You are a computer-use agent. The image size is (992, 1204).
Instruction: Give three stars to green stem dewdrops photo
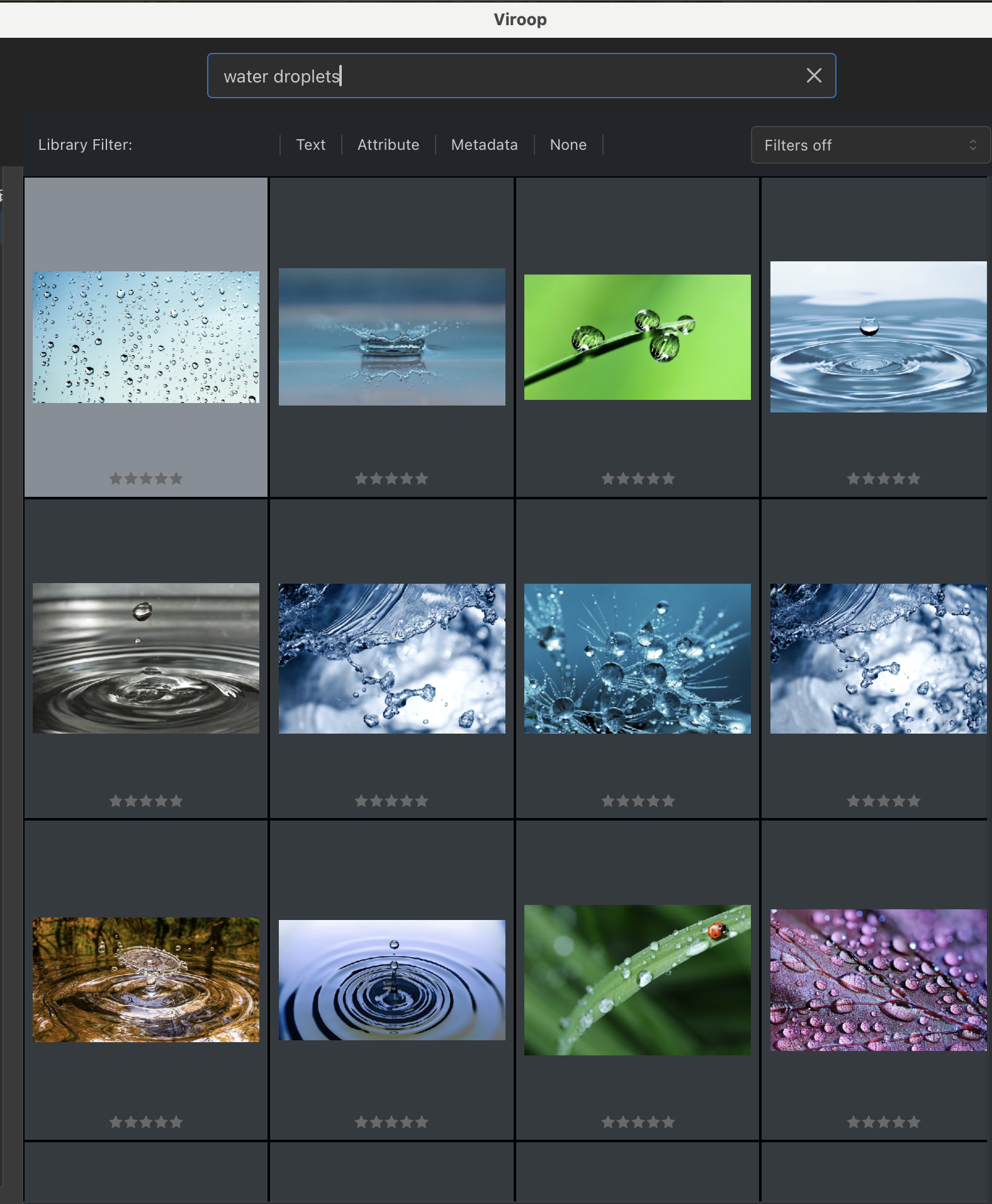(638, 479)
